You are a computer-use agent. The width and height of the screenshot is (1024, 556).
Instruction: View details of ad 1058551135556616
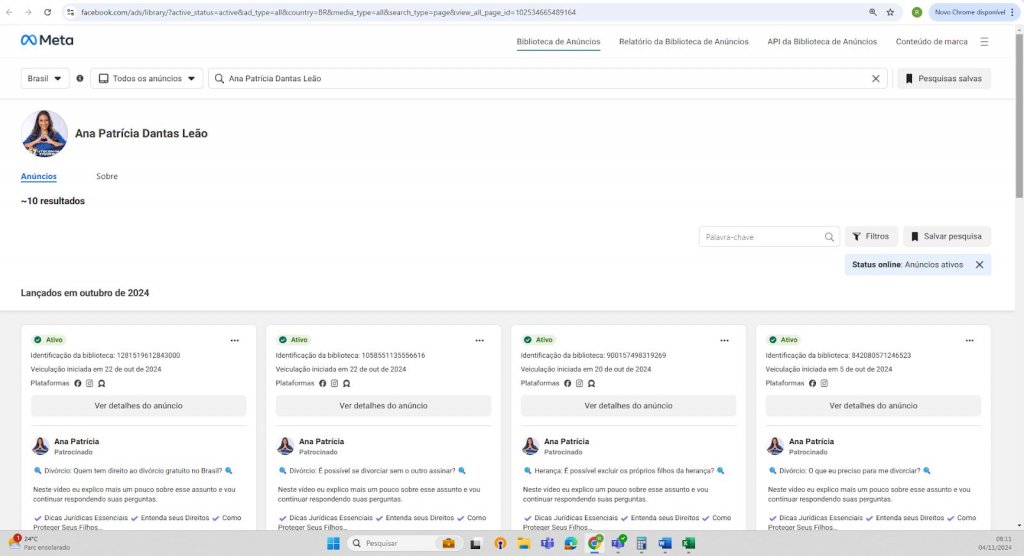(383, 406)
